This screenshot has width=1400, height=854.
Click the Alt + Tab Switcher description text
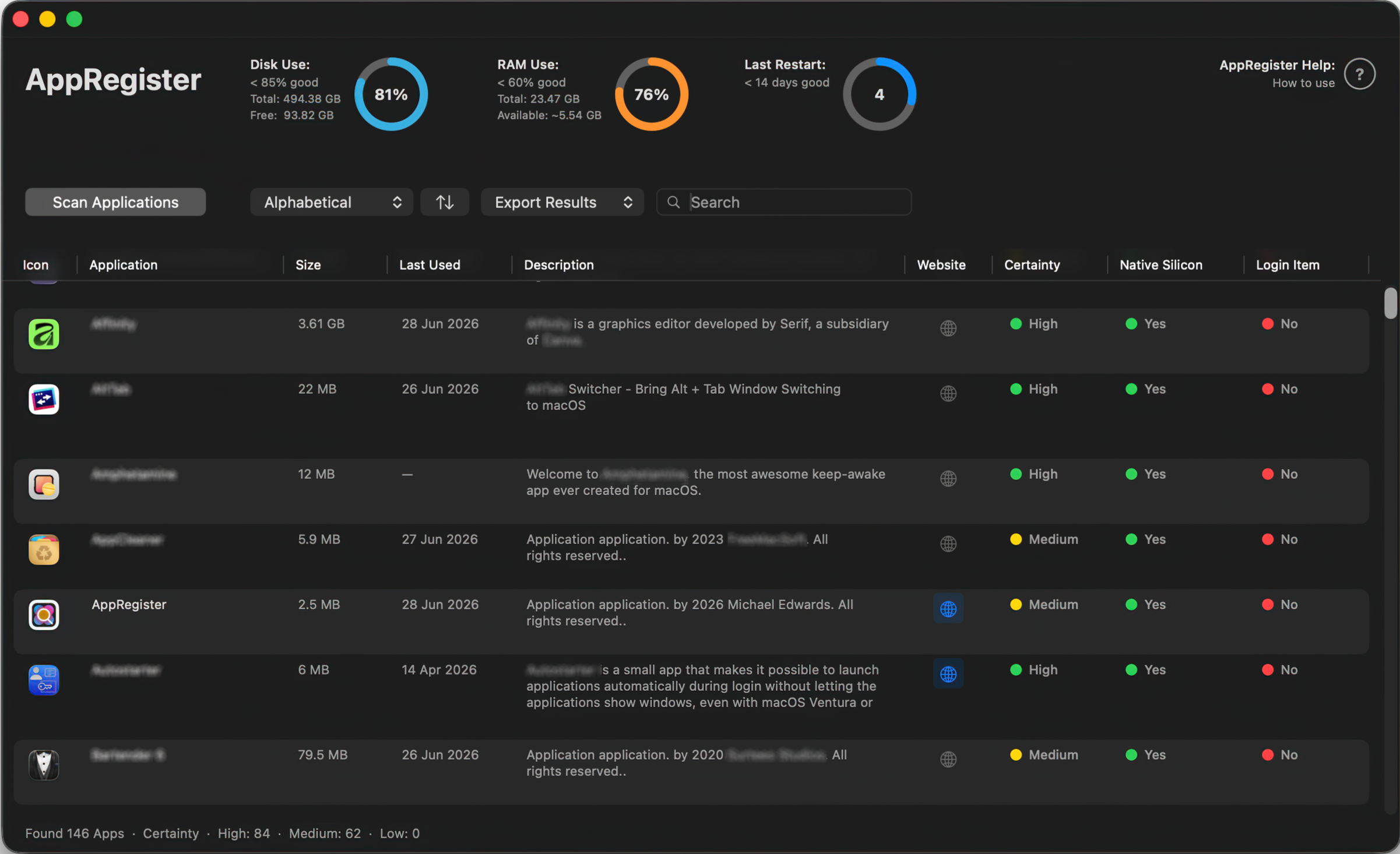pyautogui.click(x=683, y=397)
